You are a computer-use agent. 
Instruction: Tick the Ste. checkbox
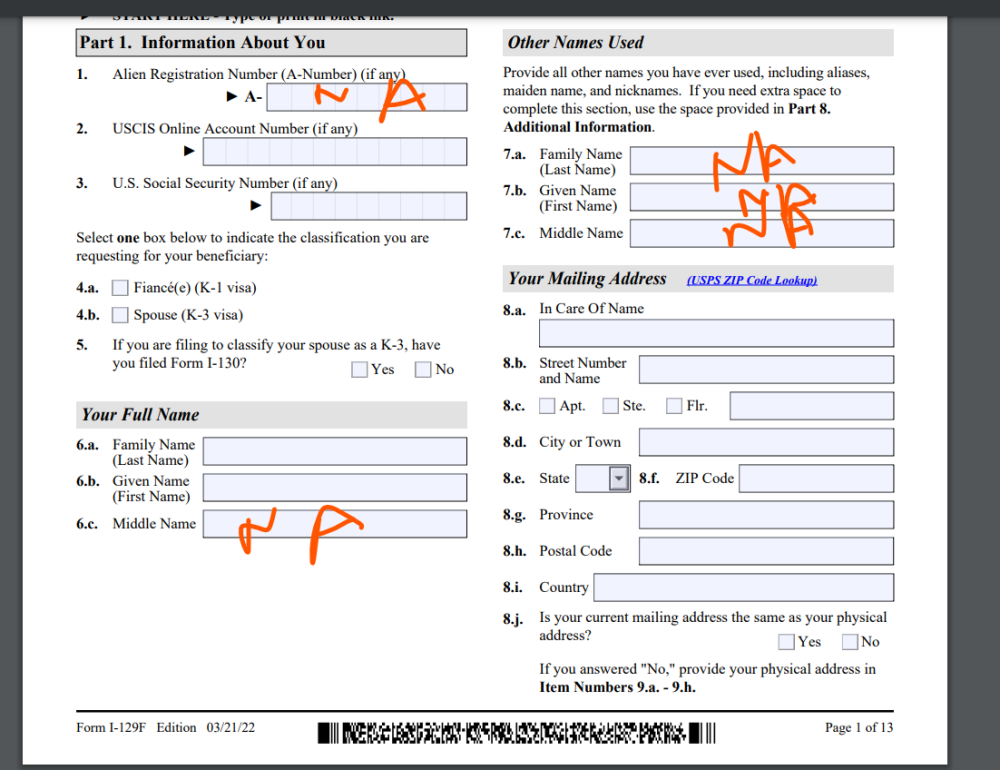(x=610, y=406)
